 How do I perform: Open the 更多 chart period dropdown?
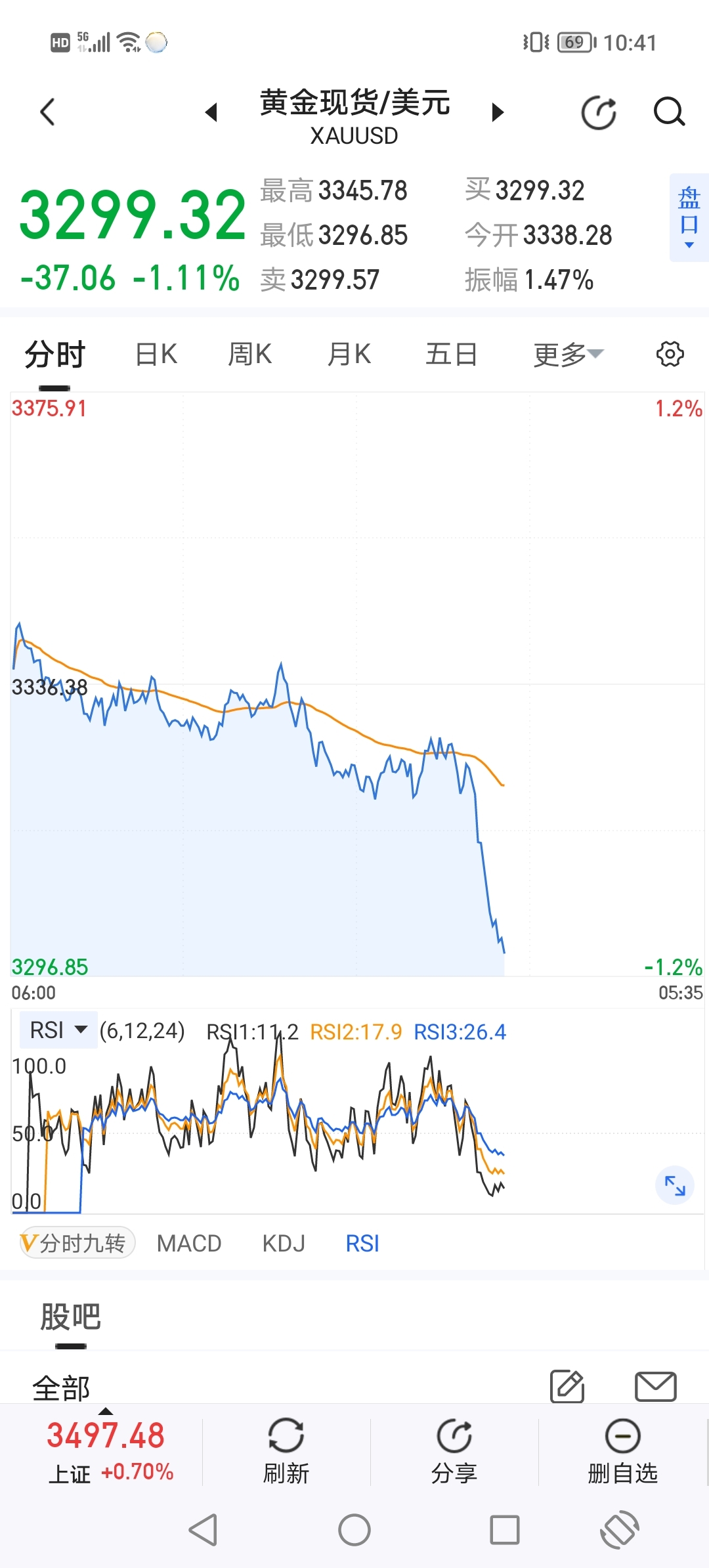point(568,355)
